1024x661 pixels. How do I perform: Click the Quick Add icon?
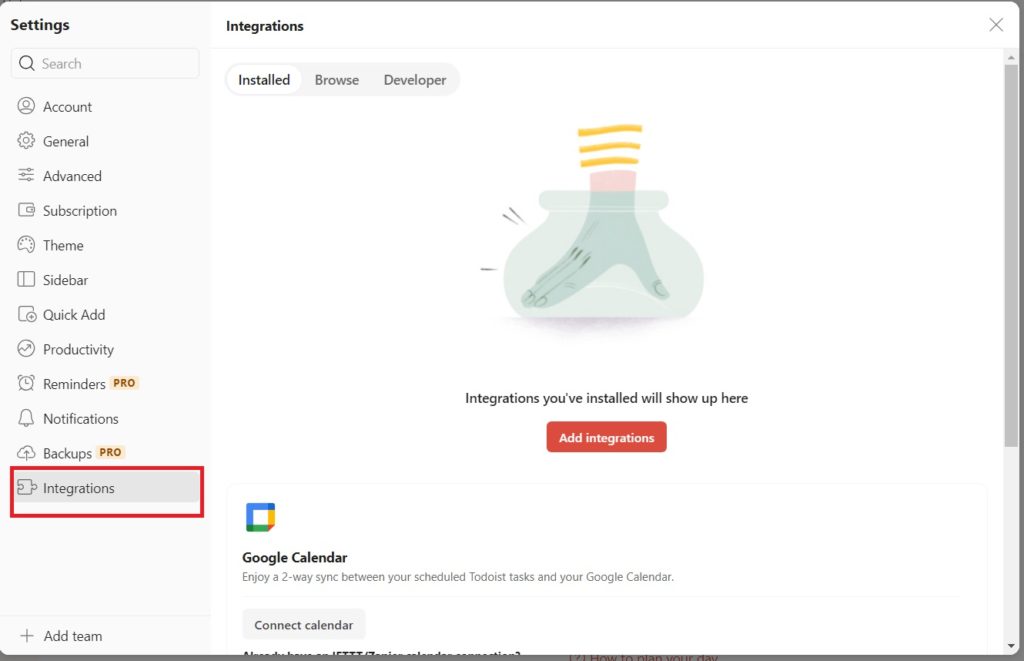(27, 314)
